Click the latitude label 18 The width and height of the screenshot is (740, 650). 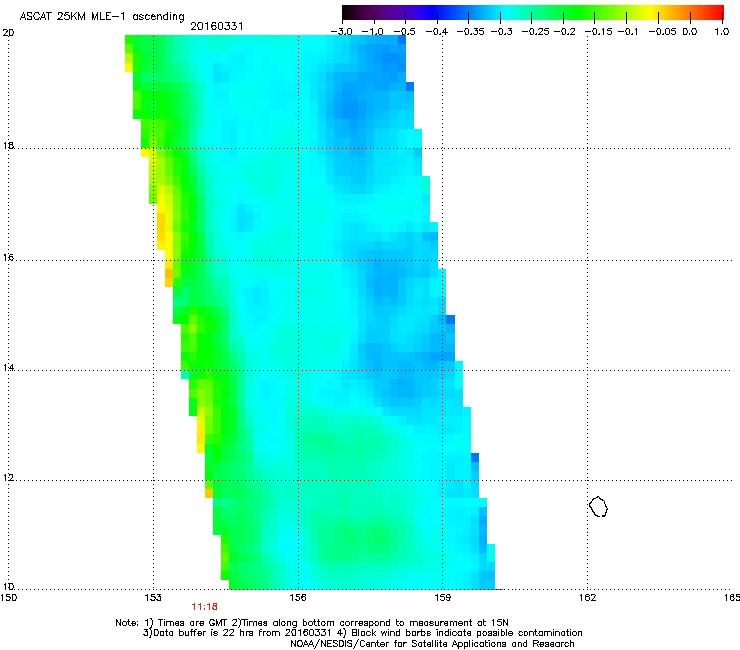click(8, 146)
